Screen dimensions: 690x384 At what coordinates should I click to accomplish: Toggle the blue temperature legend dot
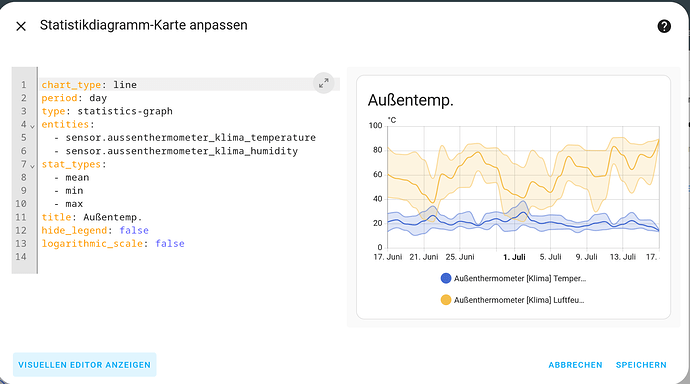tap(446, 278)
